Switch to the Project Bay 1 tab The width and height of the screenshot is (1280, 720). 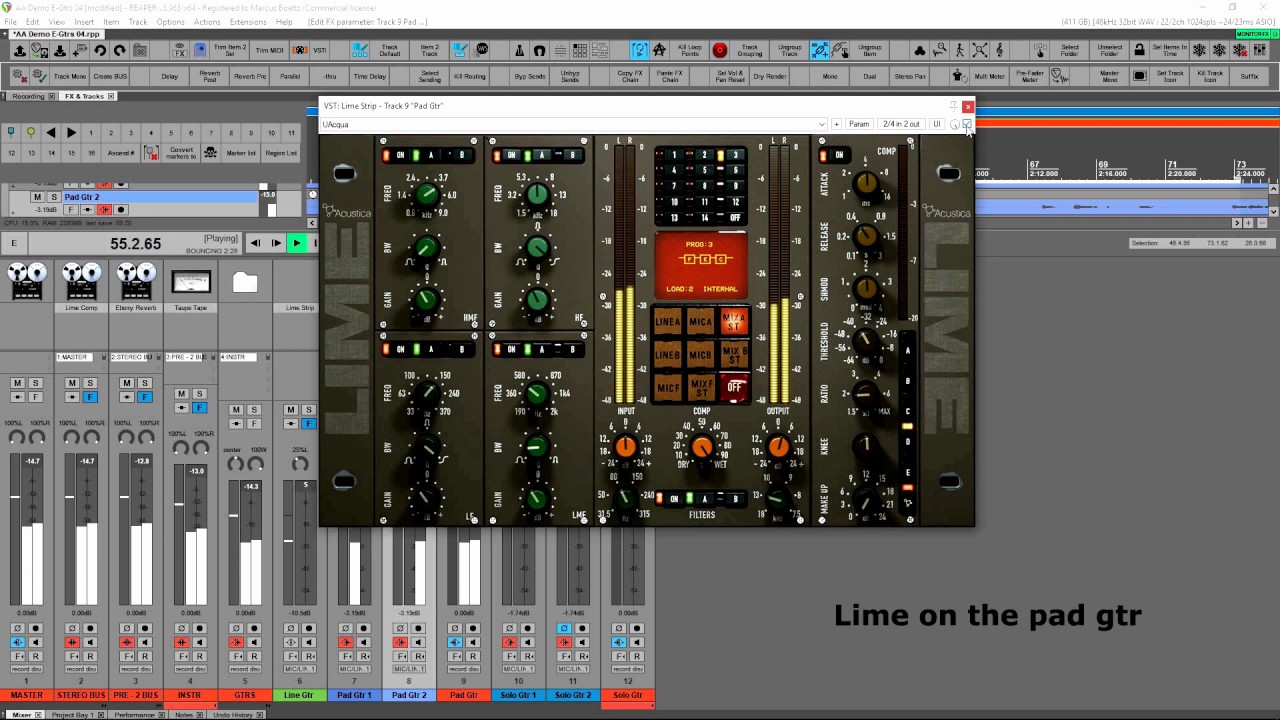click(75, 715)
